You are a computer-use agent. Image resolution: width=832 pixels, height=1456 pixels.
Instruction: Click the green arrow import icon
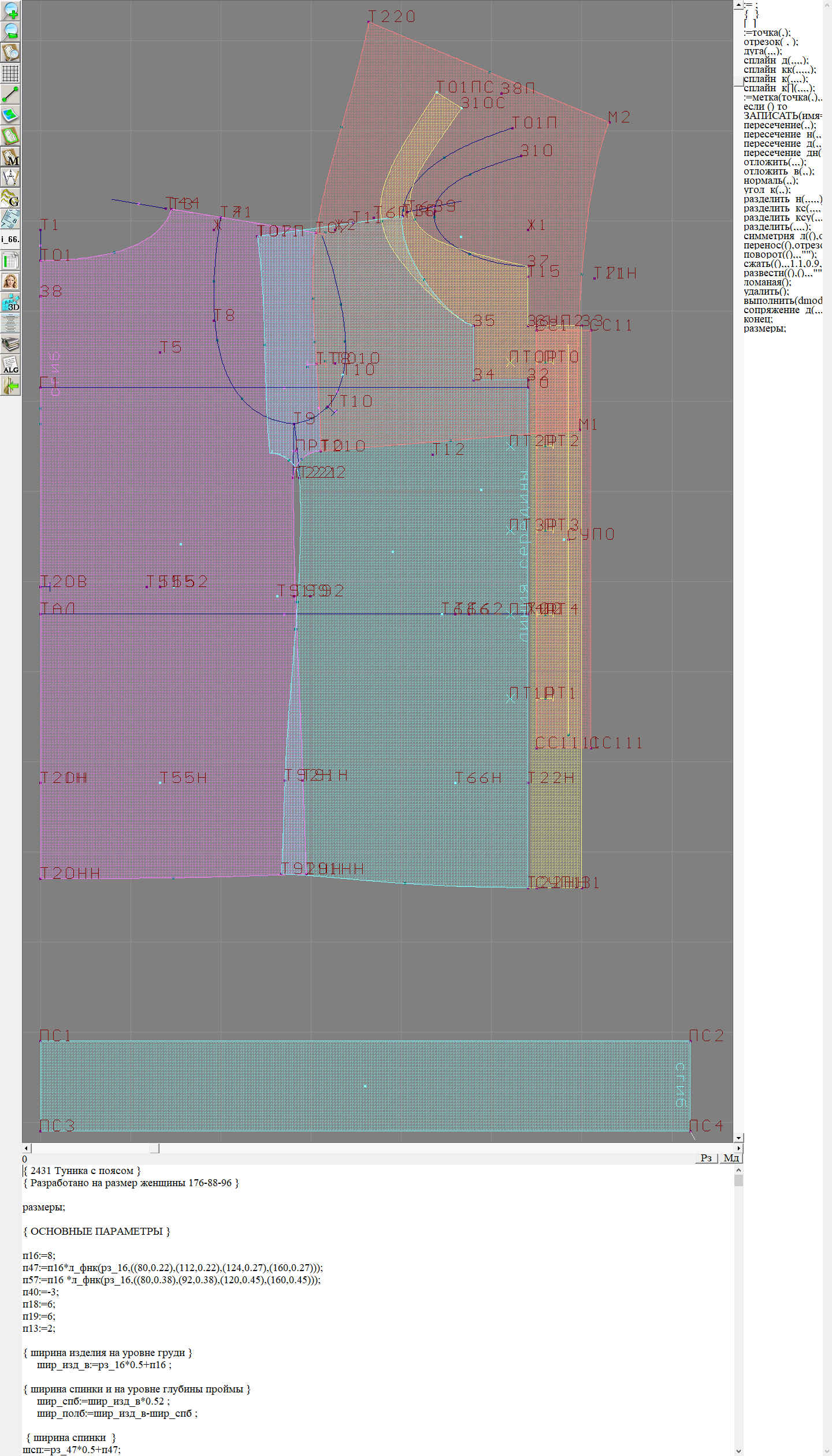10,385
